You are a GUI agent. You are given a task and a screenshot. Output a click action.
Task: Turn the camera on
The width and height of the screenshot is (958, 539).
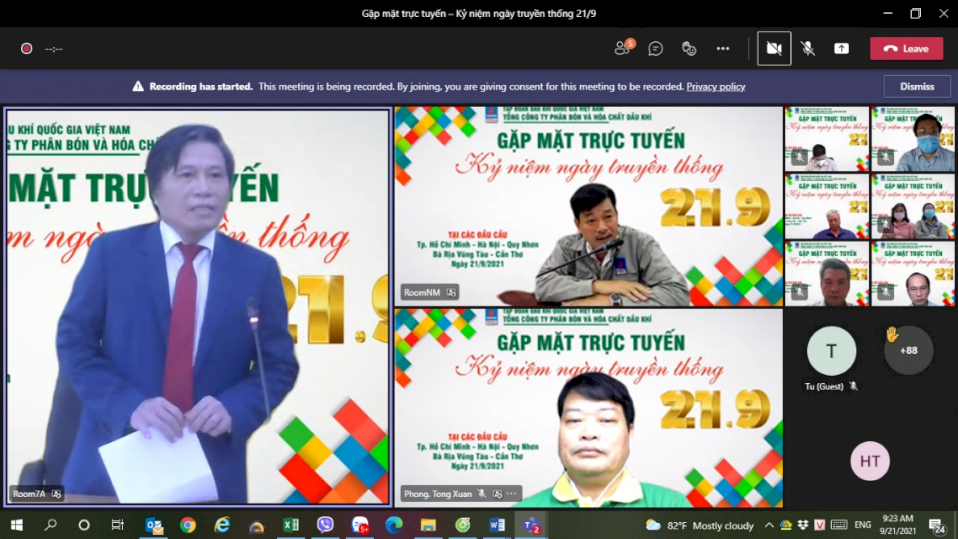[773, 48]
